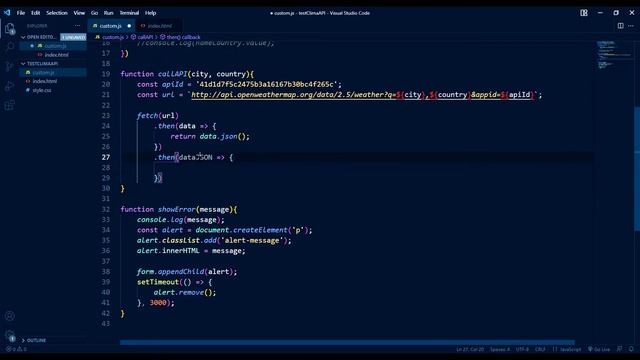Collapse the Open Editors section
Screen dimensions: 640x360
point(23,37)
